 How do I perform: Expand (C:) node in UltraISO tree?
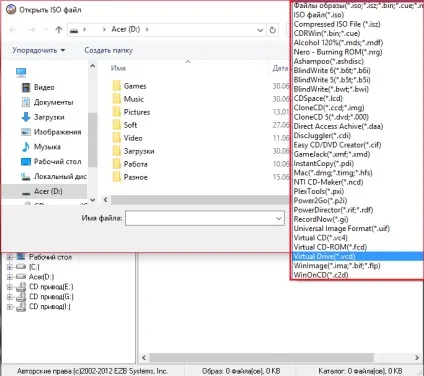click(x=10, y=267)
